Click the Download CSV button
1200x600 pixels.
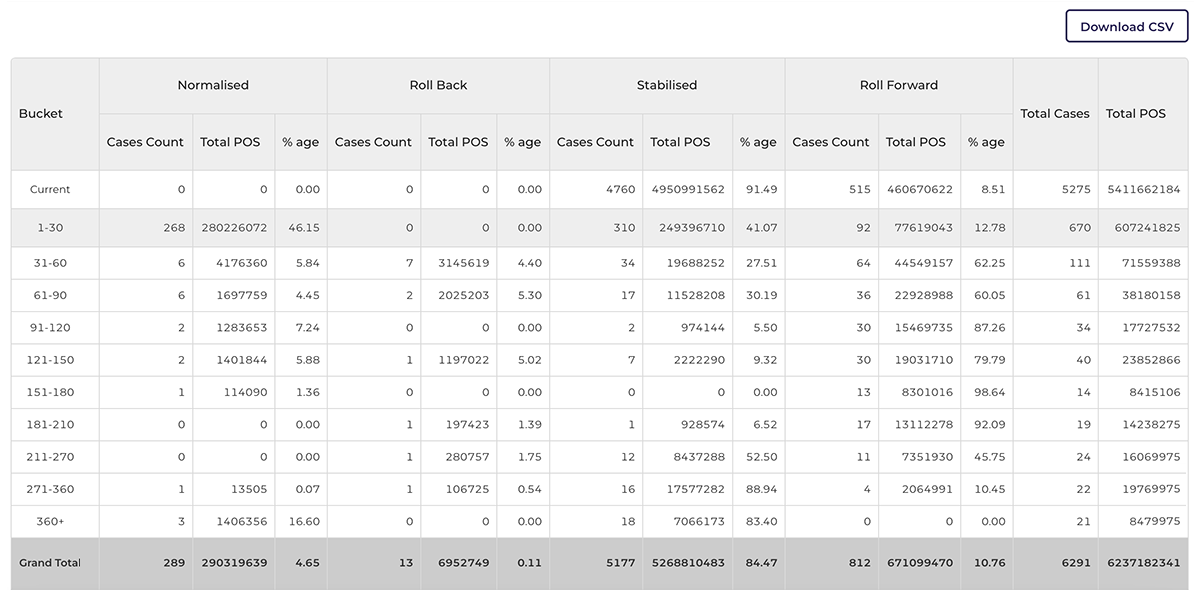tap(1126, 25)
